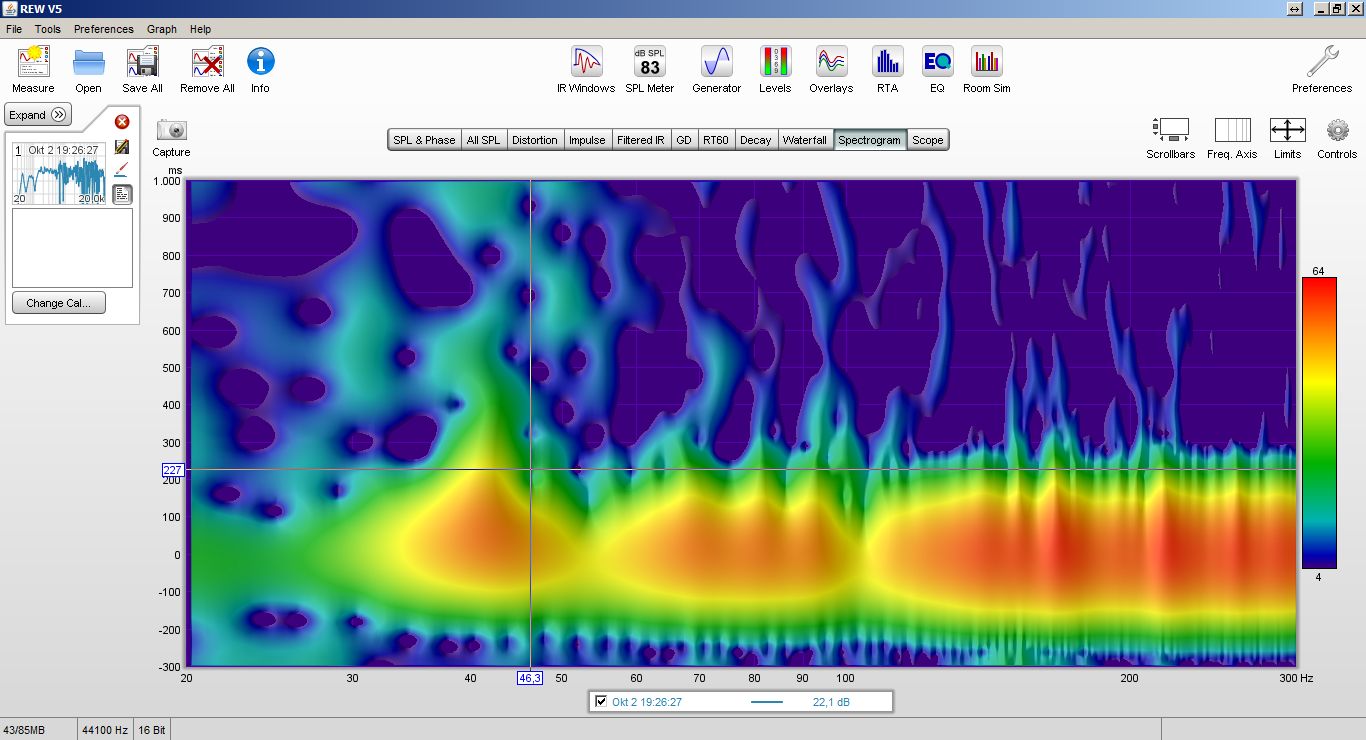Open the Preferences menu
This screenshot has width=1366, height=740.
point(104,29)
